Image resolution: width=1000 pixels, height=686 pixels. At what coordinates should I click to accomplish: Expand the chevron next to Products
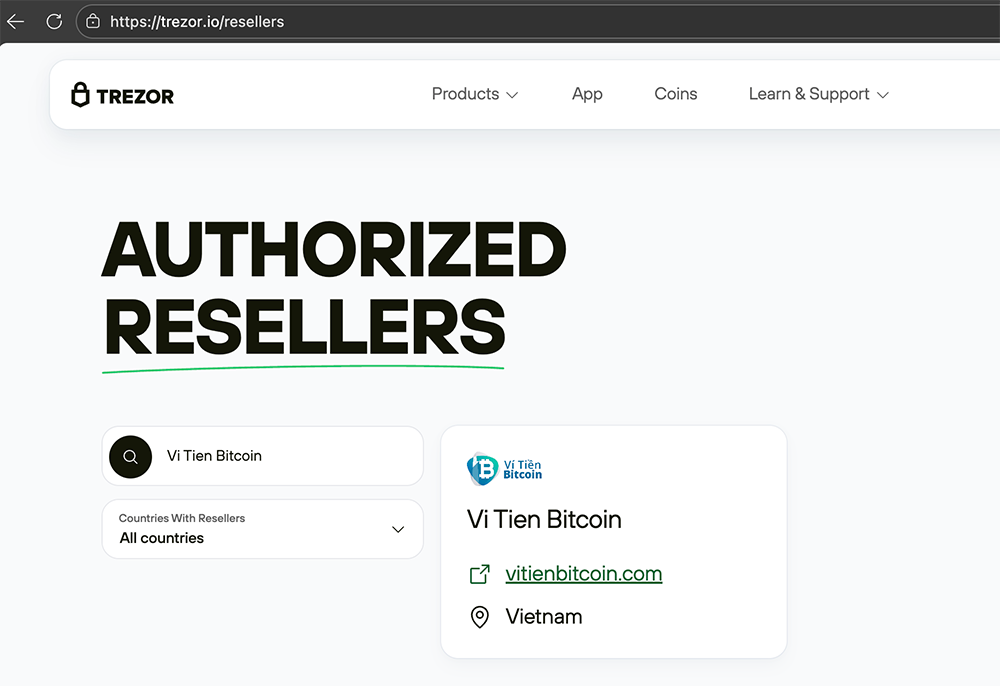point(512,95)
